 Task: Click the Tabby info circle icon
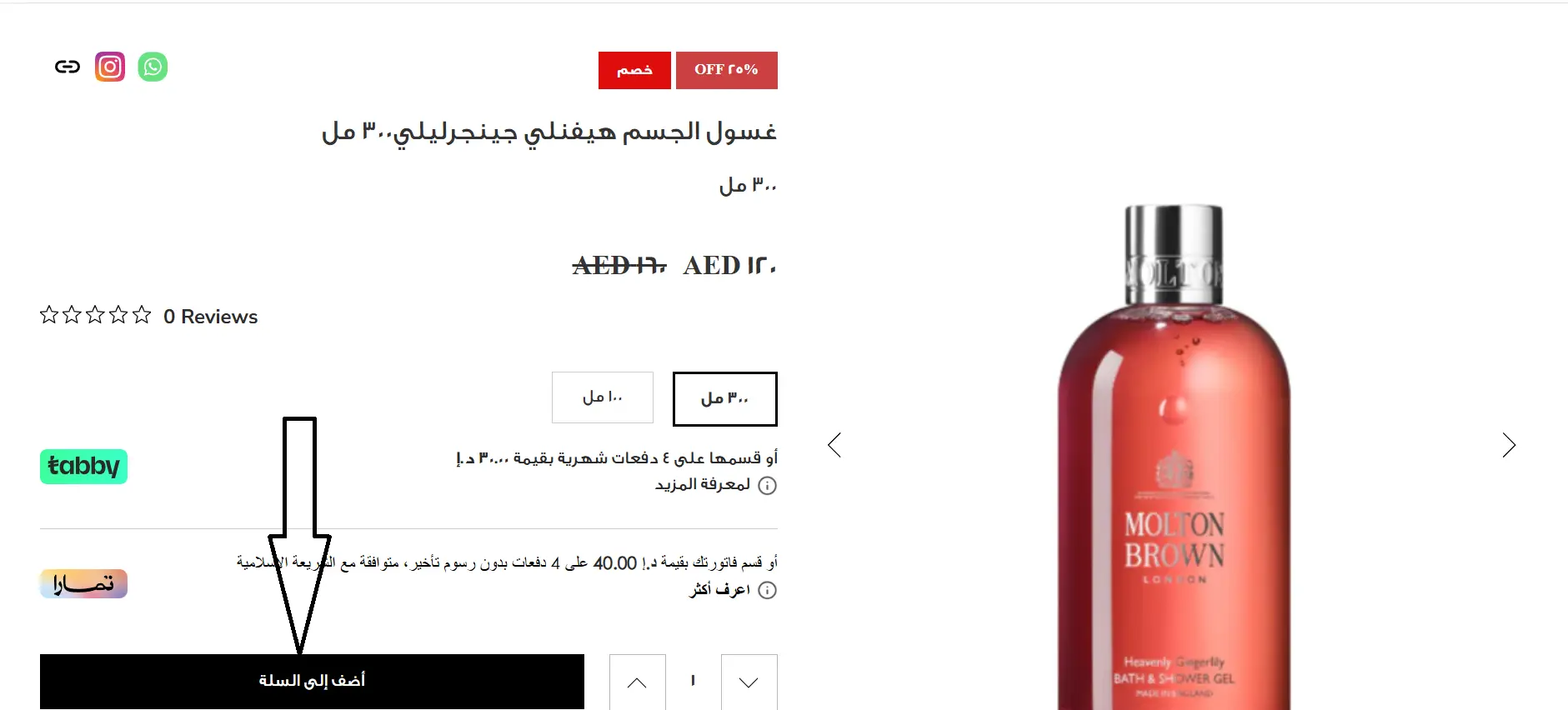click(768, 486)
